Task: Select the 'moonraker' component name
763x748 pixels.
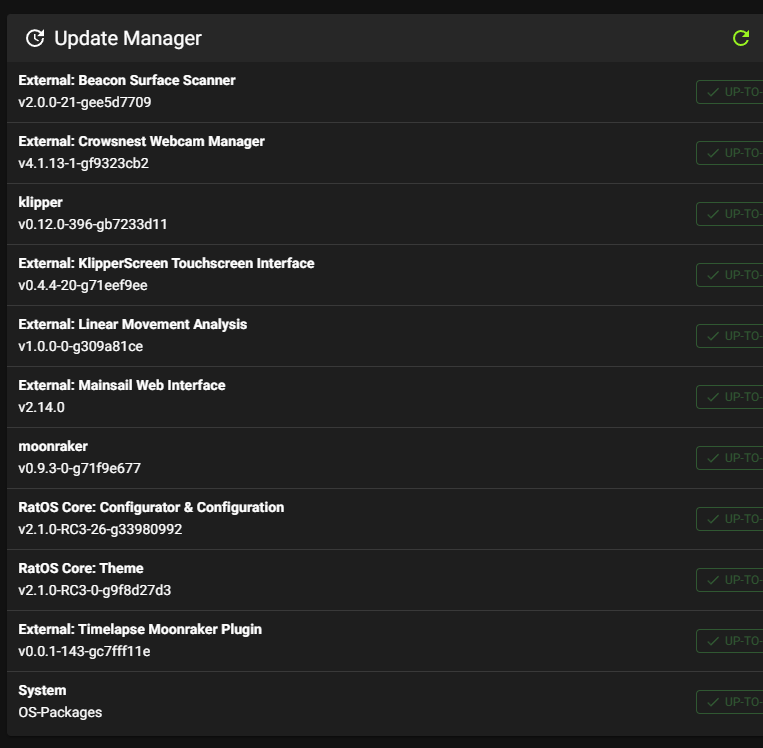Action: pyautogui.click(x=53, y=446)
